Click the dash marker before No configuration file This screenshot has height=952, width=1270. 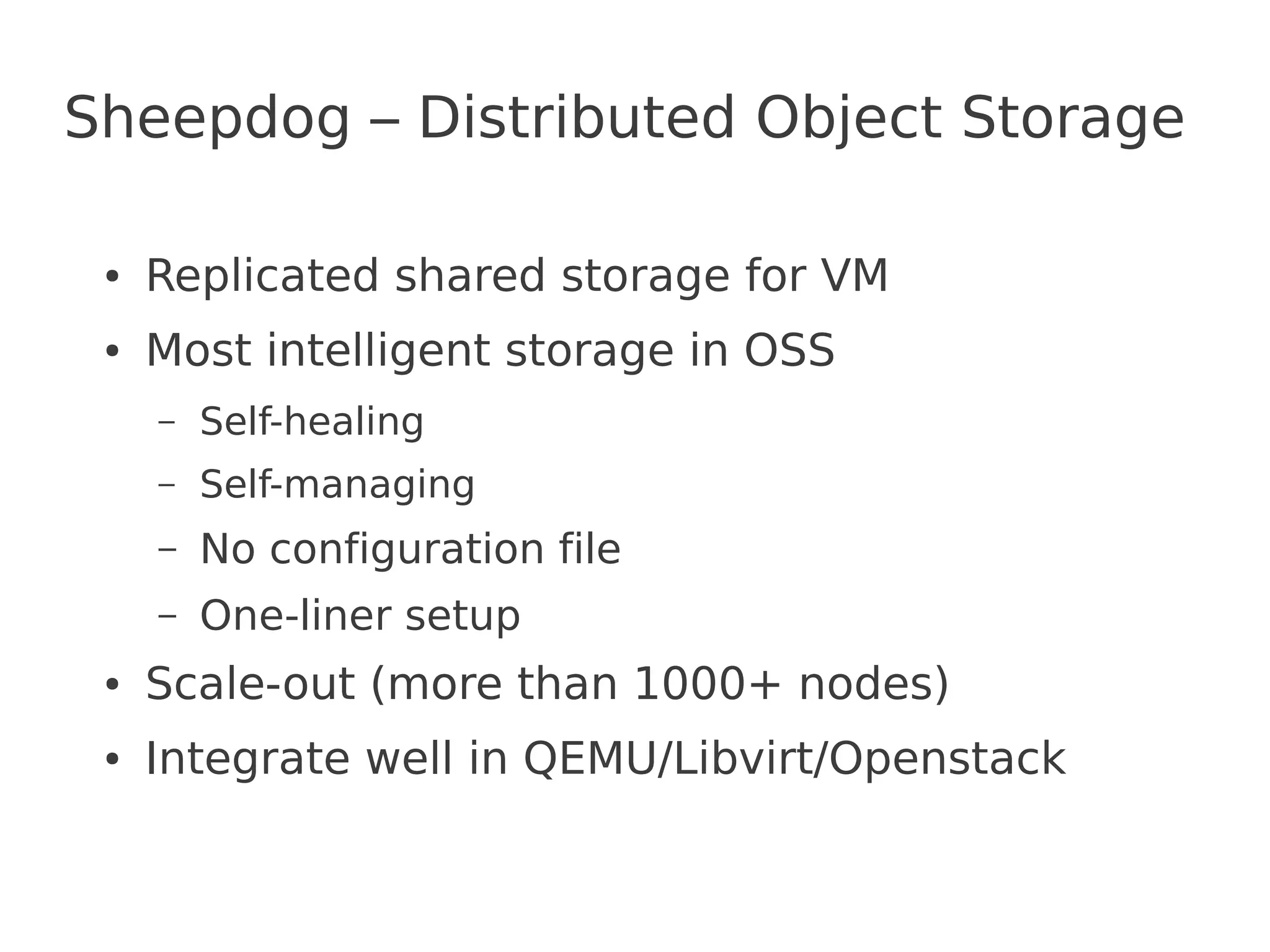pos(167,549)
